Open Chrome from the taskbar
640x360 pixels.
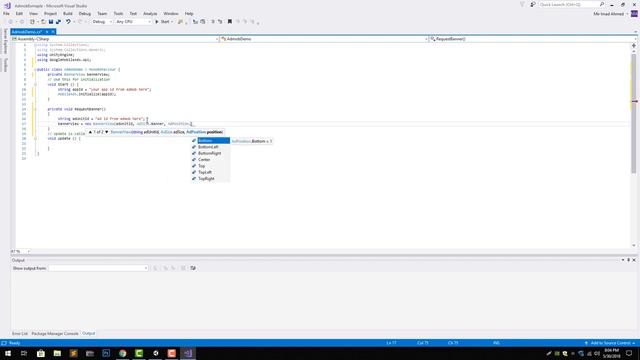point(122,353)
